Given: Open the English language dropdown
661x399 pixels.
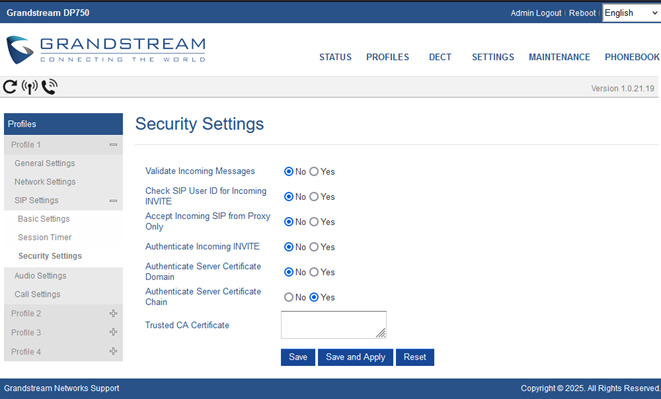Looking at the screenshot, I should click(631, 13).
